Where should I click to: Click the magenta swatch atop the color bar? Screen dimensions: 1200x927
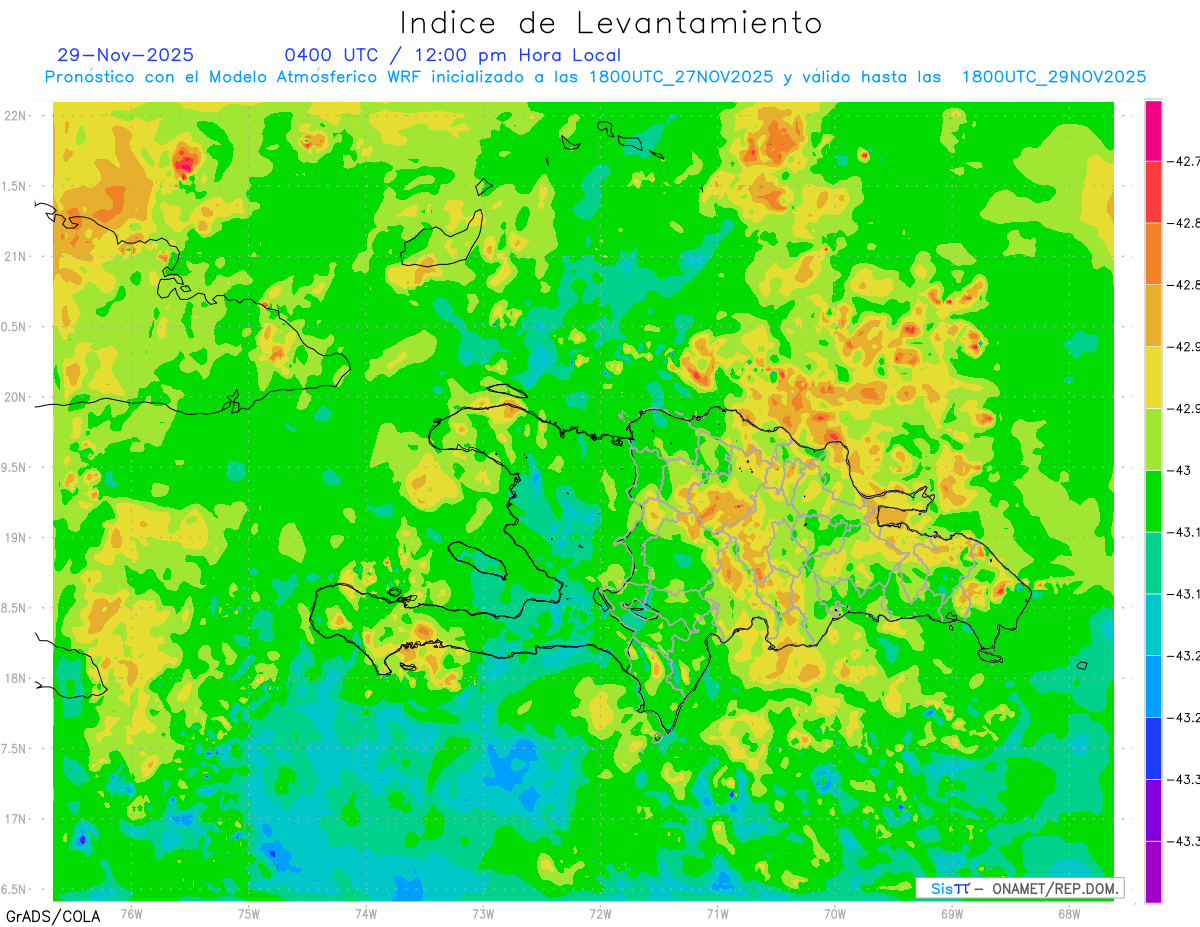point(1153,130)
